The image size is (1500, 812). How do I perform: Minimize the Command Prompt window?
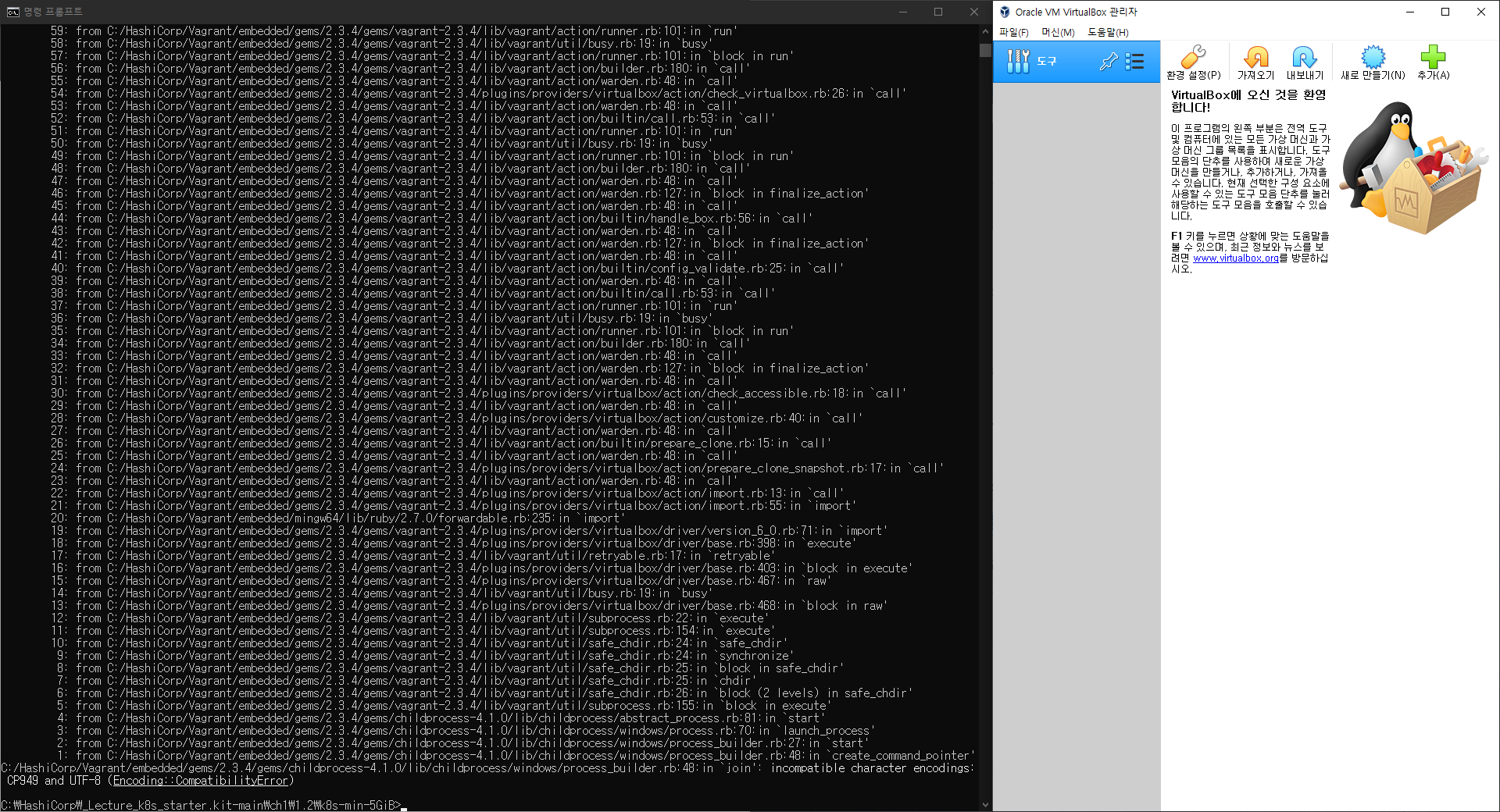tap(902, 12)
